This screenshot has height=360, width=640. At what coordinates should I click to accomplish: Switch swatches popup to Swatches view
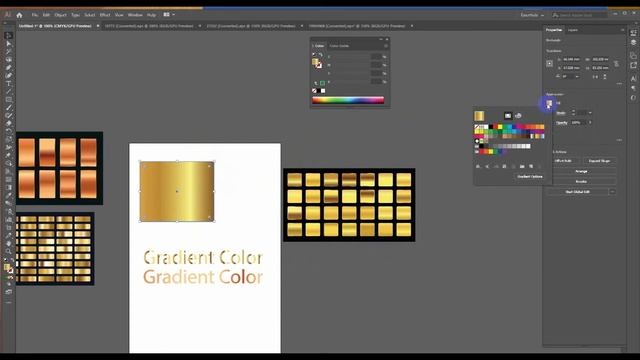(507, 116)
